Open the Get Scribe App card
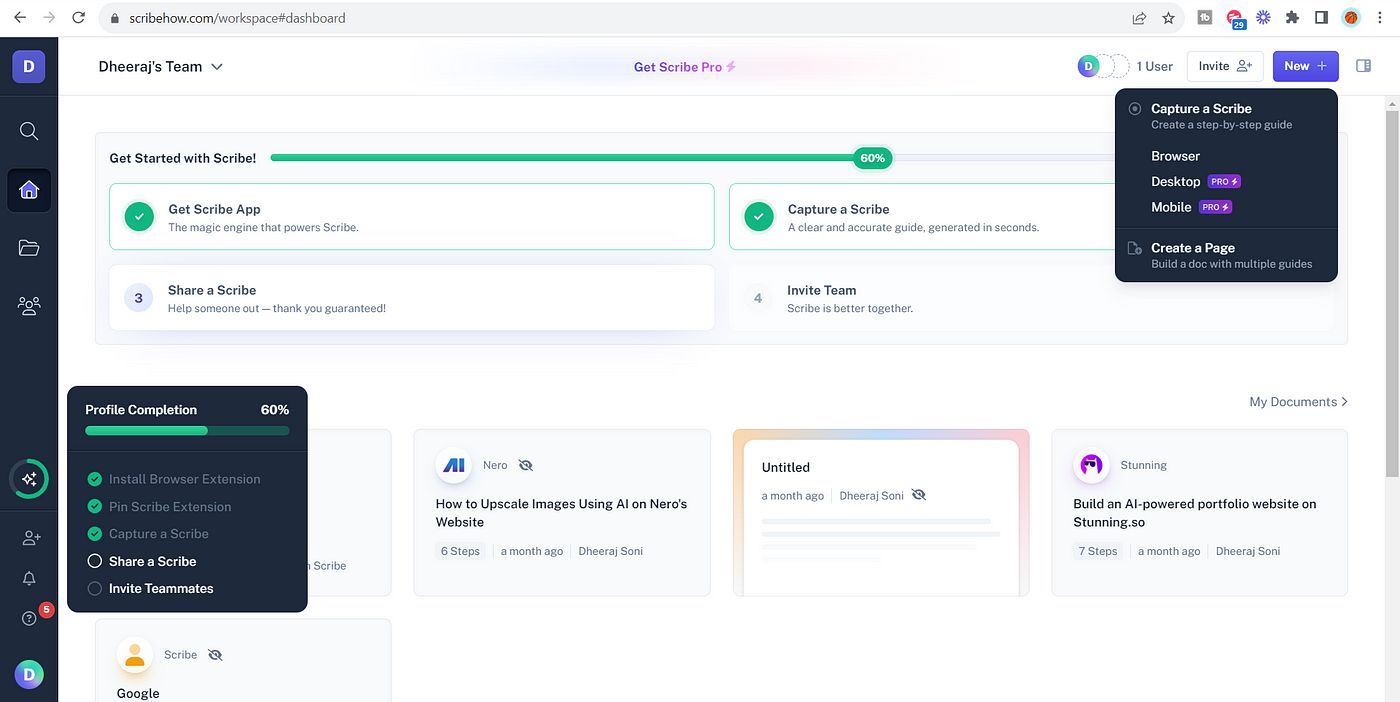Screen dimensions: 1400x702 tap(412, 216)
